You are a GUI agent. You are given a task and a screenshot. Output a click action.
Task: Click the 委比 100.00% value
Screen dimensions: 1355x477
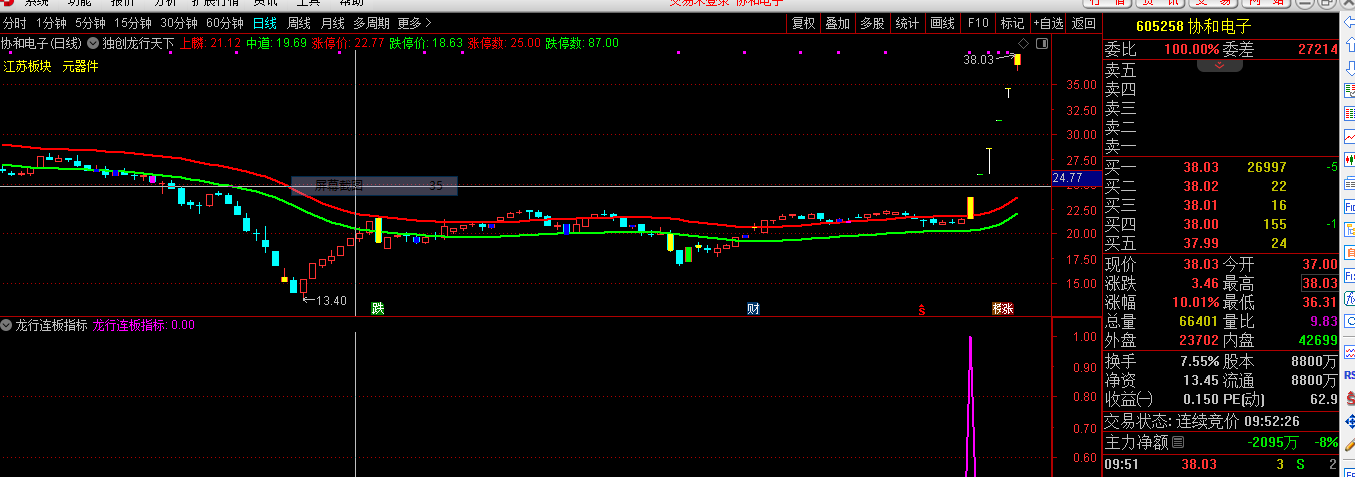coord(1191,49)
